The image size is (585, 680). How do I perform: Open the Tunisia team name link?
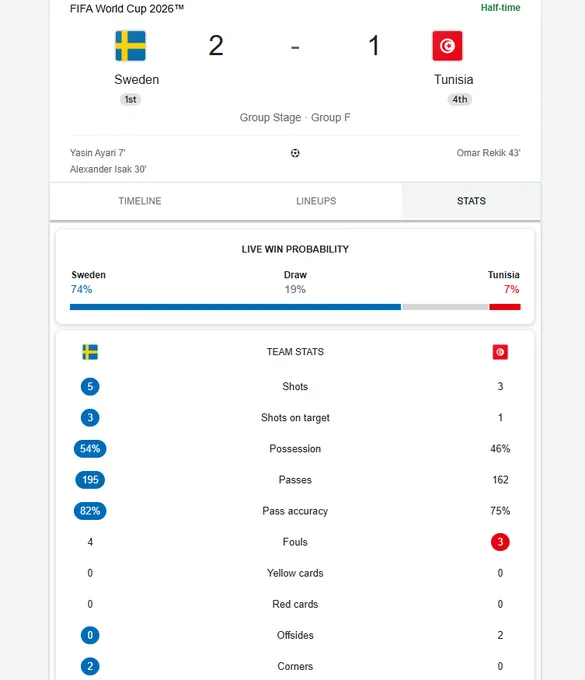pos(454,79)
